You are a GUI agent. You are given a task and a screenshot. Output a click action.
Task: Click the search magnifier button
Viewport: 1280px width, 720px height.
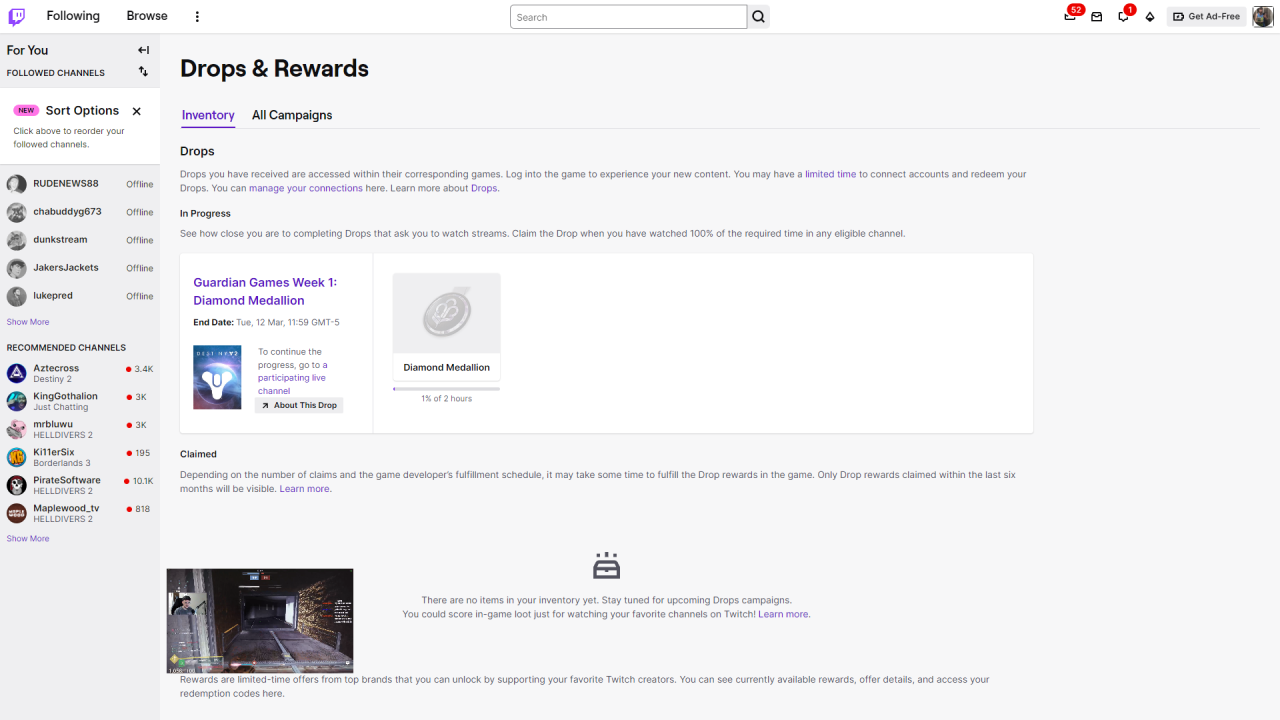[758, 17]
